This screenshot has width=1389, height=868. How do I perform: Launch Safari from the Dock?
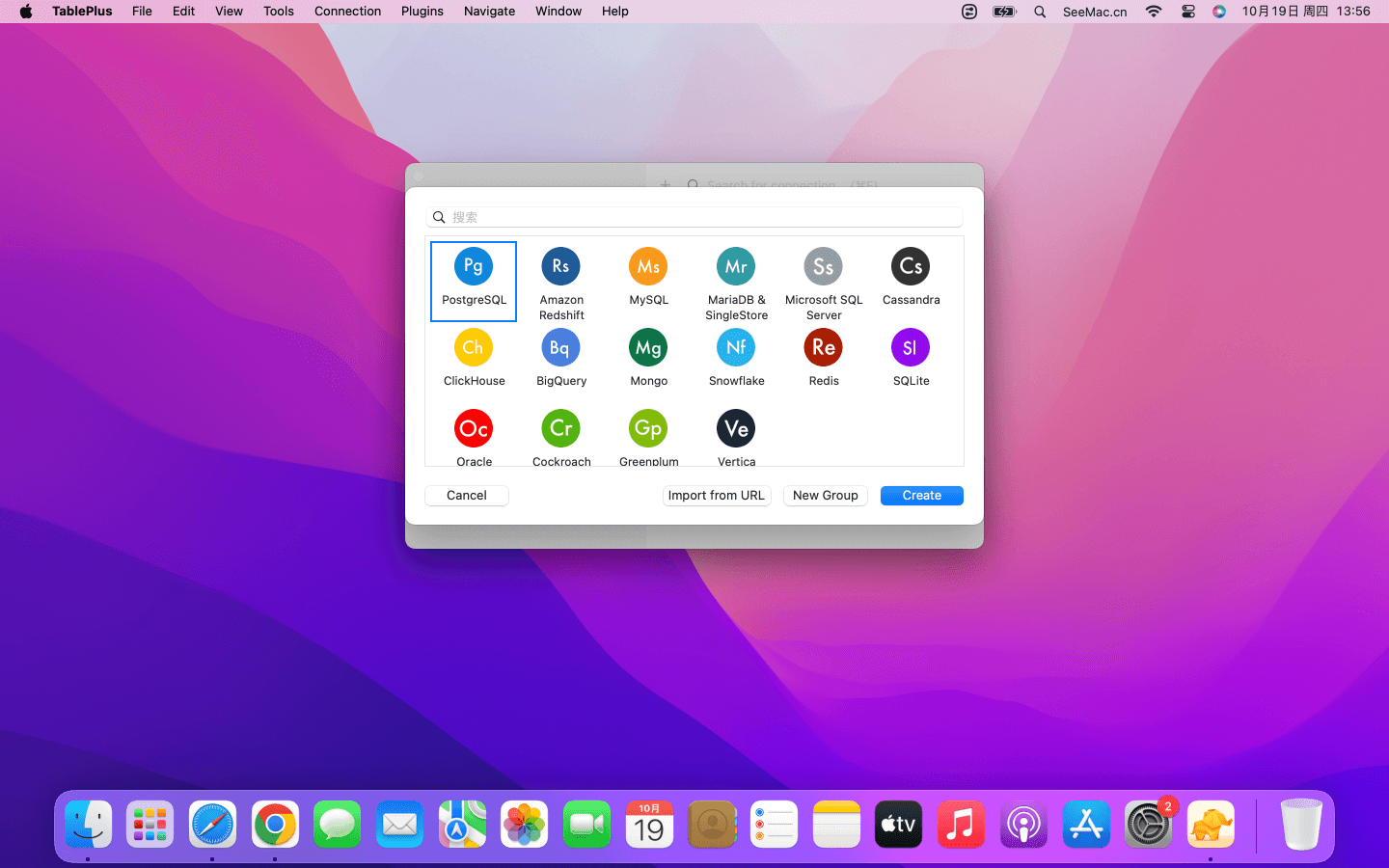pos(212,825)
